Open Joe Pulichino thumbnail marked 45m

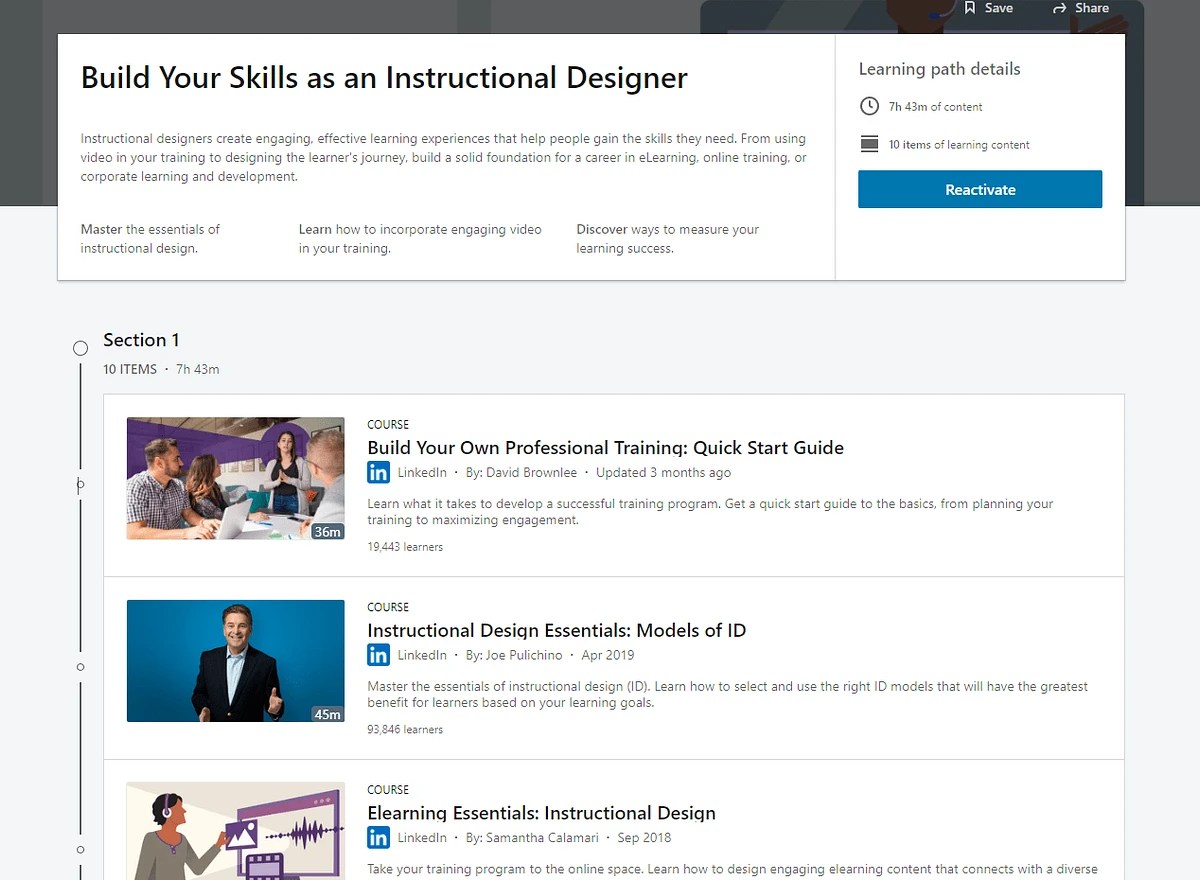coord(235,661)
